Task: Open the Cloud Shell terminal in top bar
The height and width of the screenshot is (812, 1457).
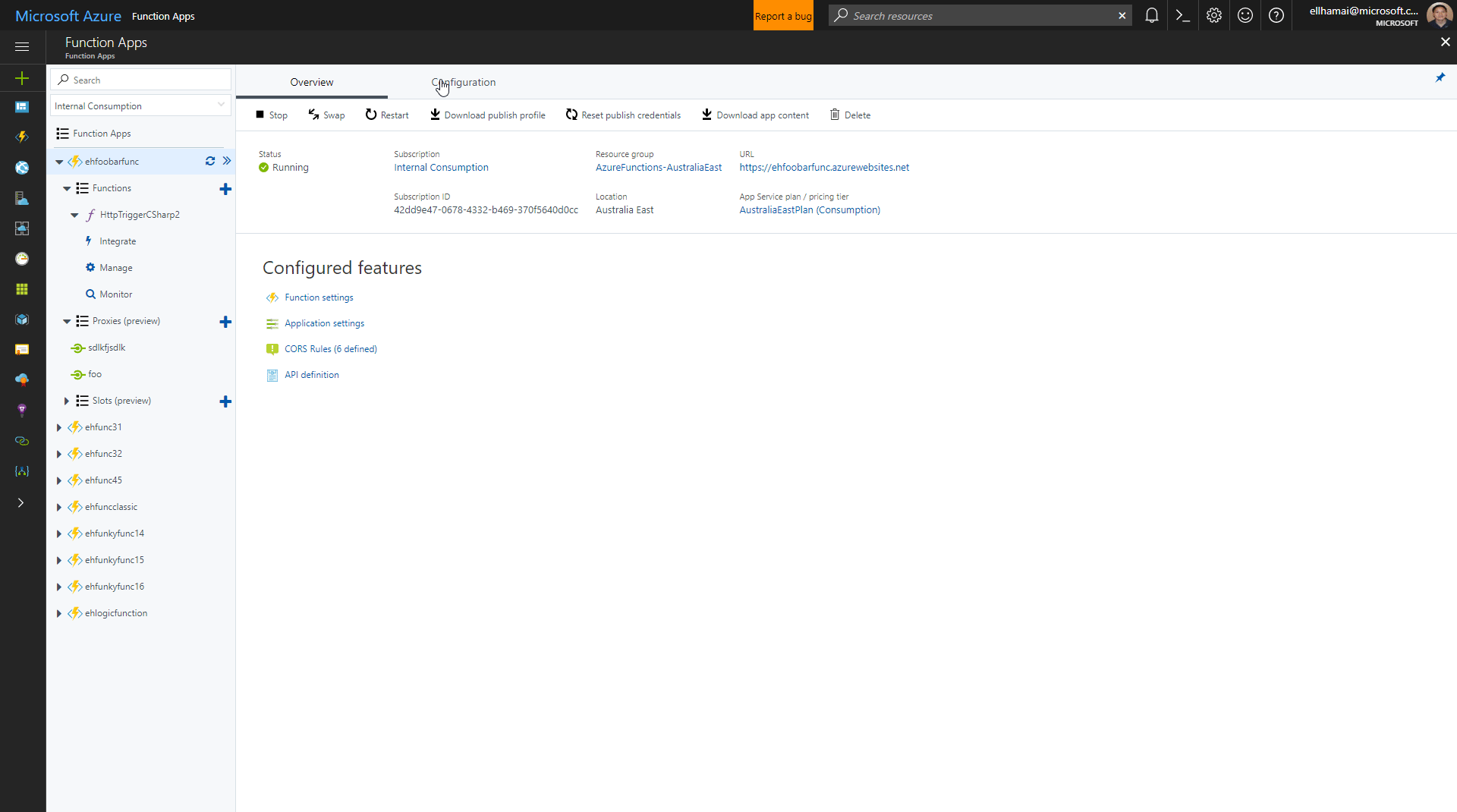Action: coord(1182,15)
